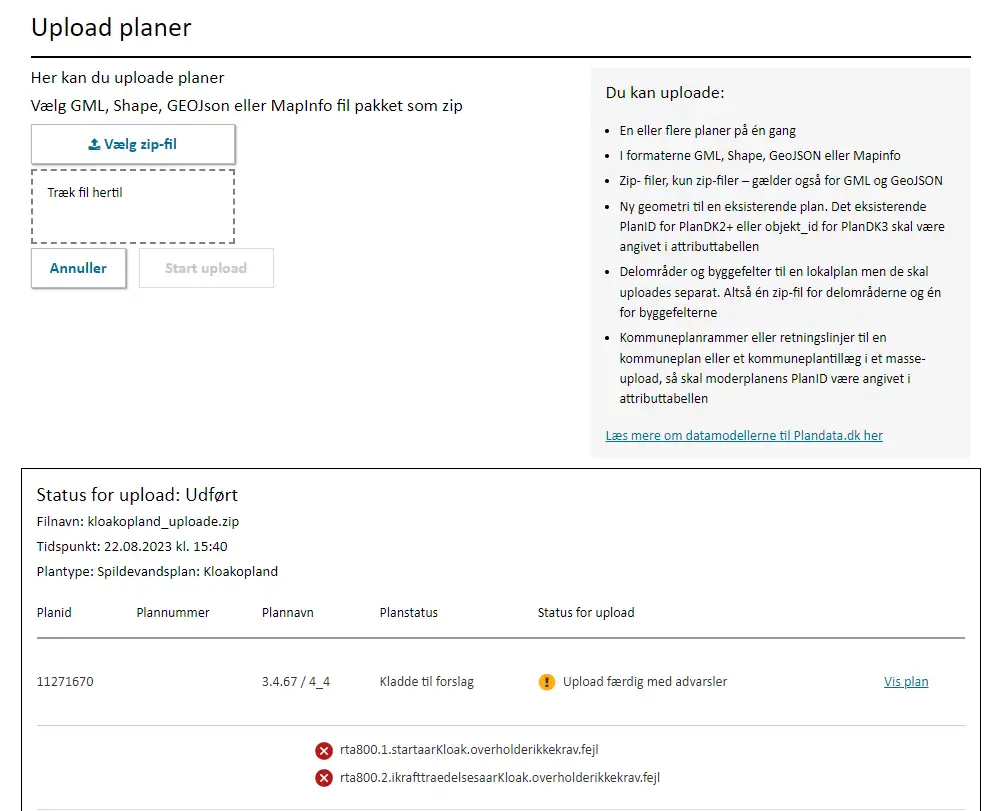Click the Plannavn column header
Viewport: 991px width, 811px height.
point(288,613)
